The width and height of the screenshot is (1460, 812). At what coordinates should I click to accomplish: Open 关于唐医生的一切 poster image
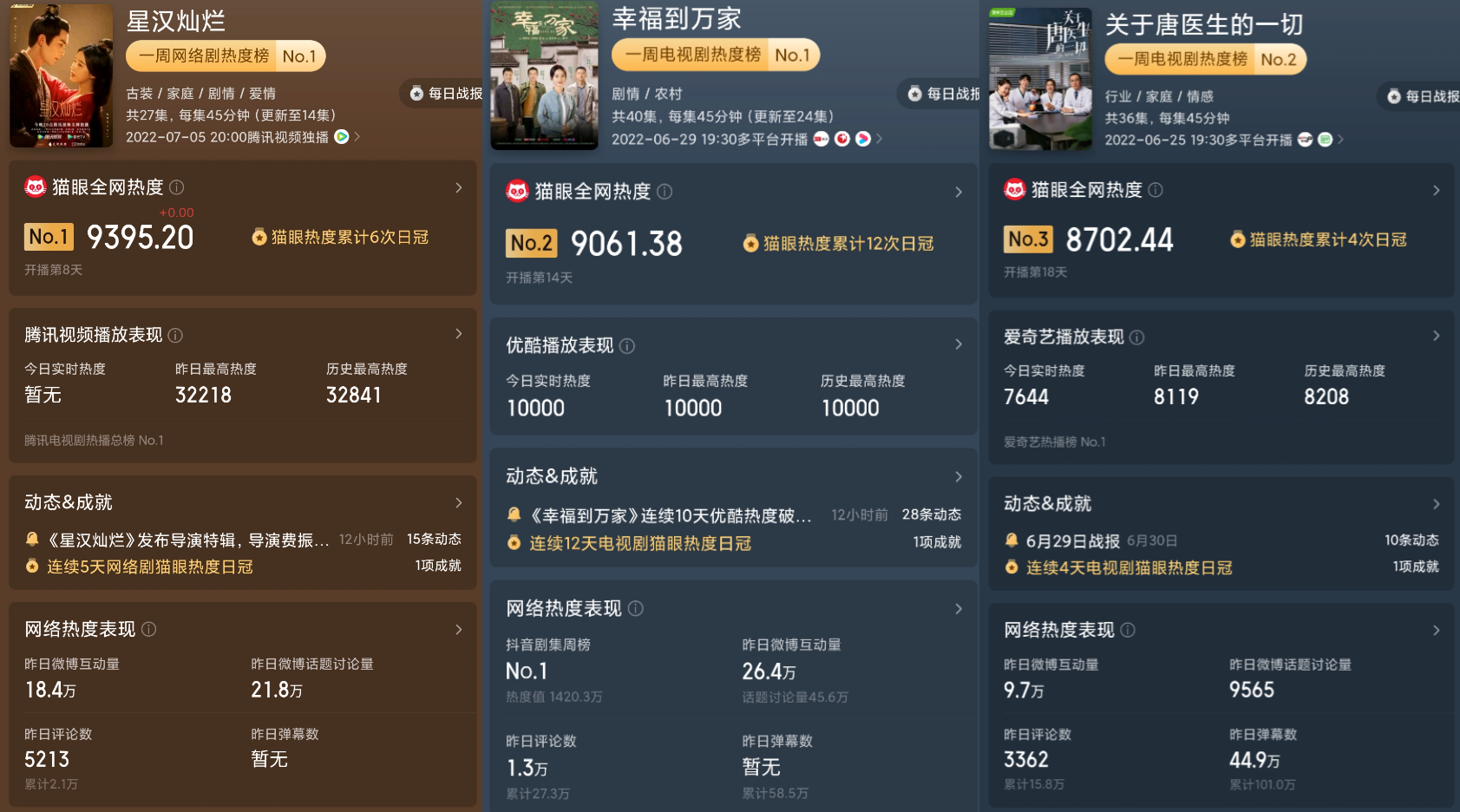click(x=1041, y=79)
